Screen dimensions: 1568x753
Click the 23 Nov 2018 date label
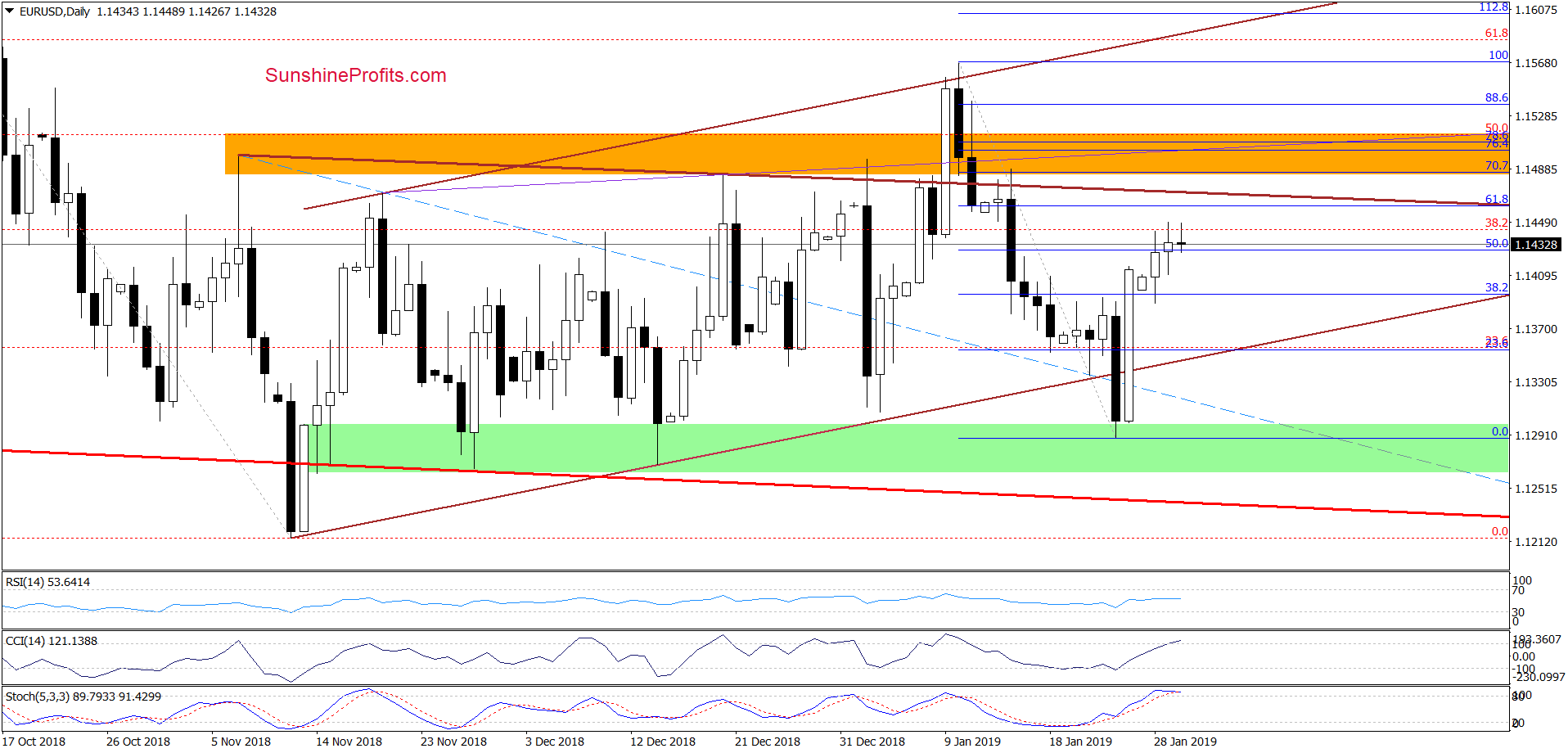453,742
